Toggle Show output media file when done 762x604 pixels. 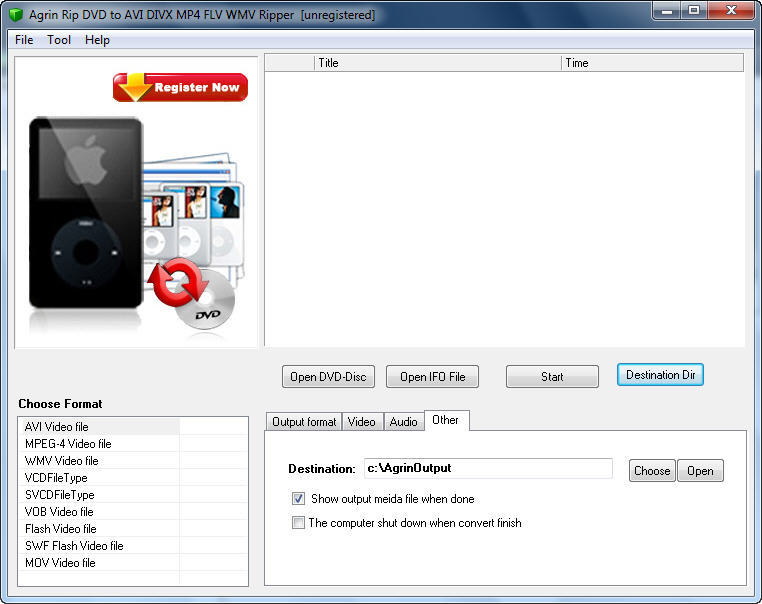click(x=298, y=499)
